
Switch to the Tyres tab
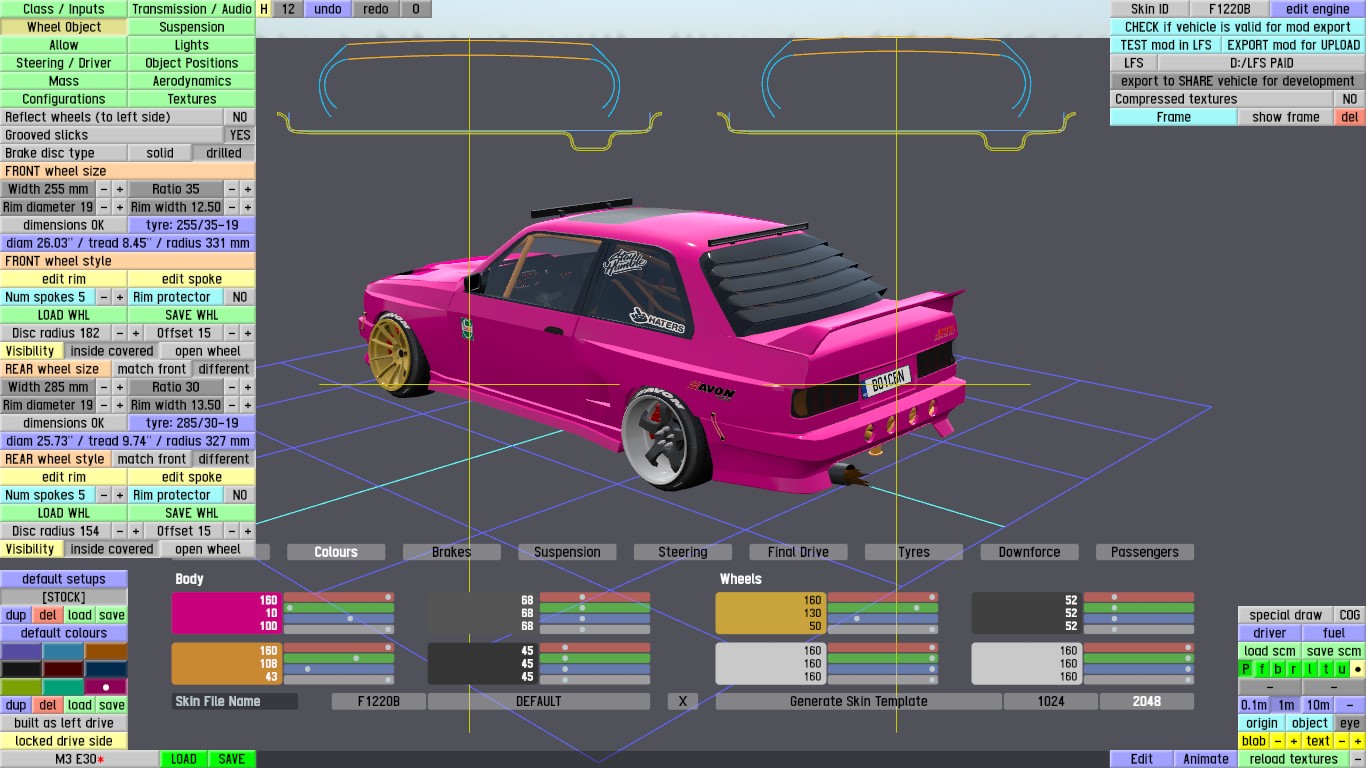(914, 552)
